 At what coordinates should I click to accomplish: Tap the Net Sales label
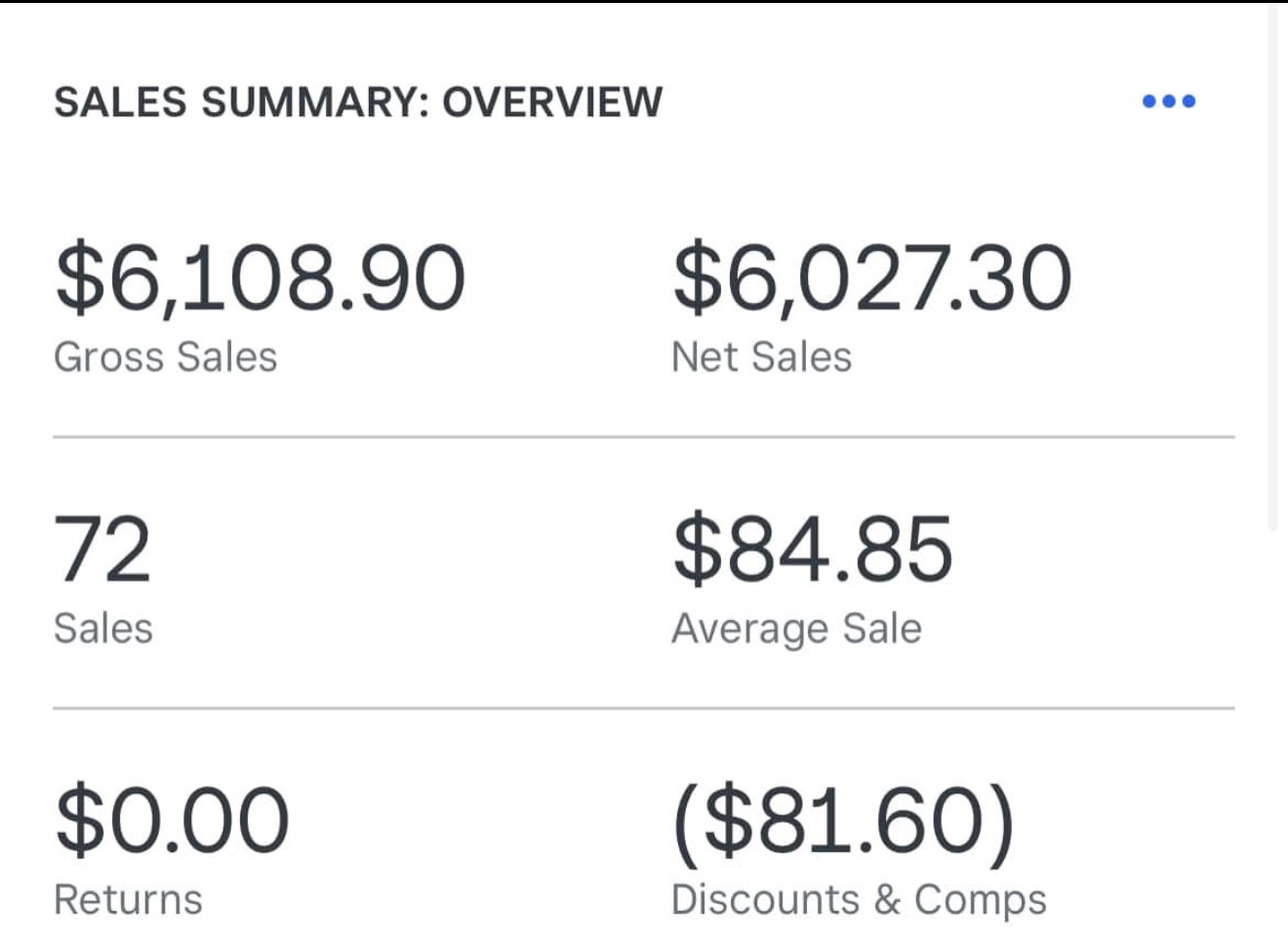coord(761,357)
